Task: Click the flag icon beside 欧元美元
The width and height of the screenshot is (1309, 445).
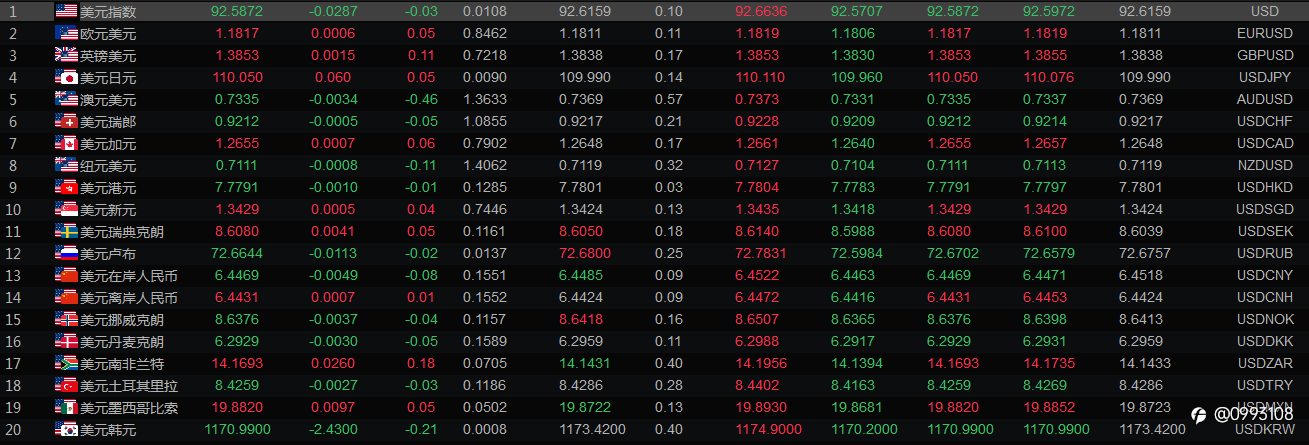Action: 66,33
